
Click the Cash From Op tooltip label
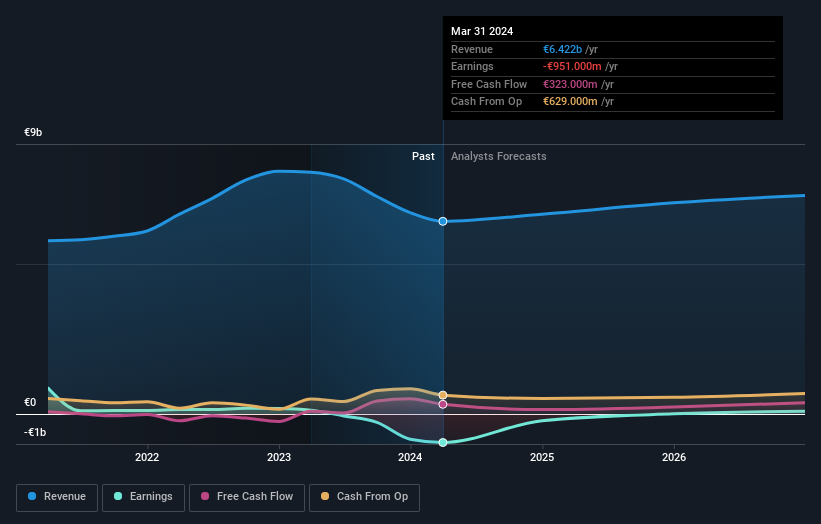[486, 101]
